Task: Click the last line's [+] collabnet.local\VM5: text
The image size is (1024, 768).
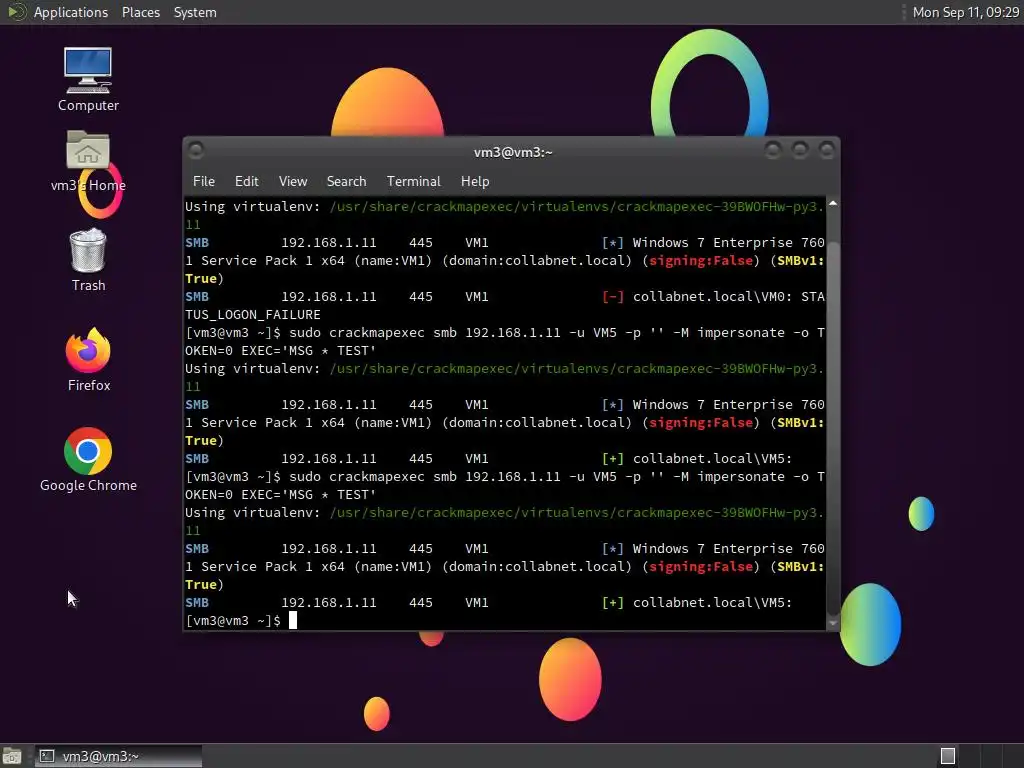Action: click(x=696, y=603)
